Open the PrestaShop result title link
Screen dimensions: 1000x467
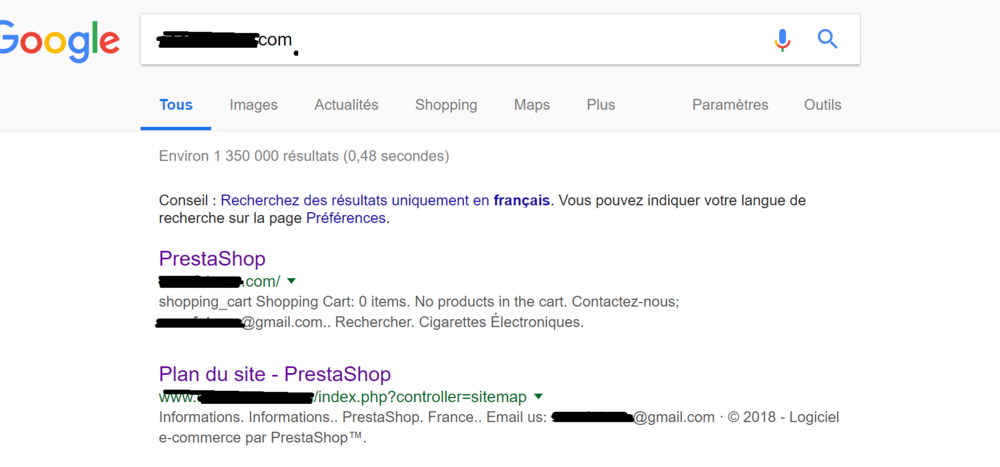[212, 259]
